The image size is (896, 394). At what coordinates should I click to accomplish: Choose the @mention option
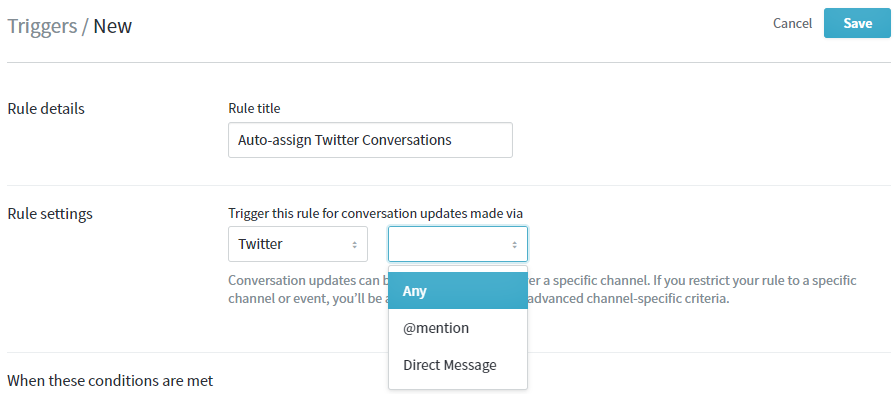tap(458, 328)
